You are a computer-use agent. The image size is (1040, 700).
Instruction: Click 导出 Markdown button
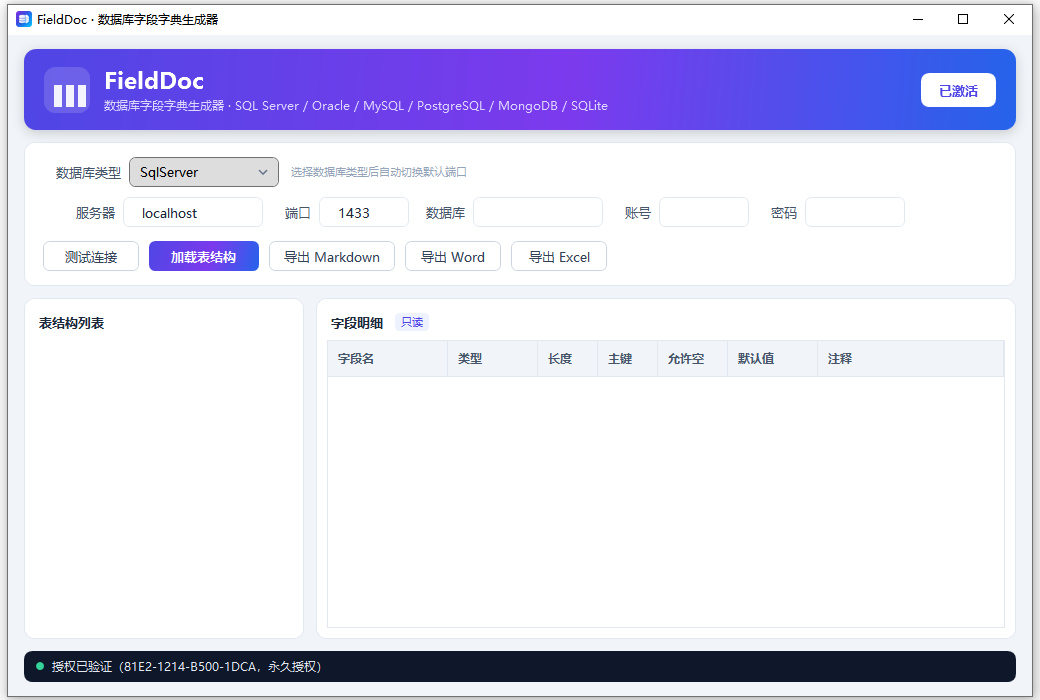(332, 257)
